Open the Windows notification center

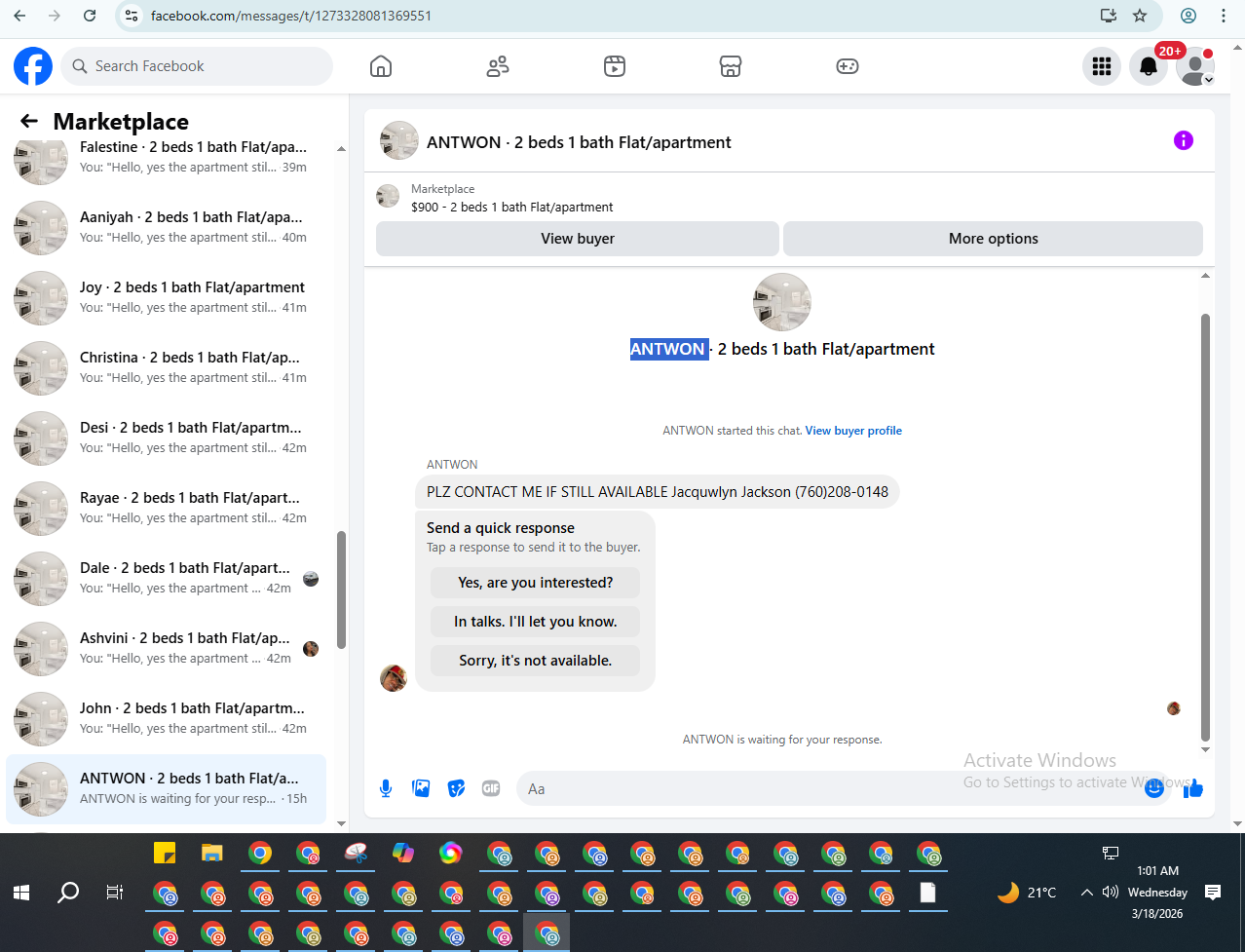point(1213,893)
